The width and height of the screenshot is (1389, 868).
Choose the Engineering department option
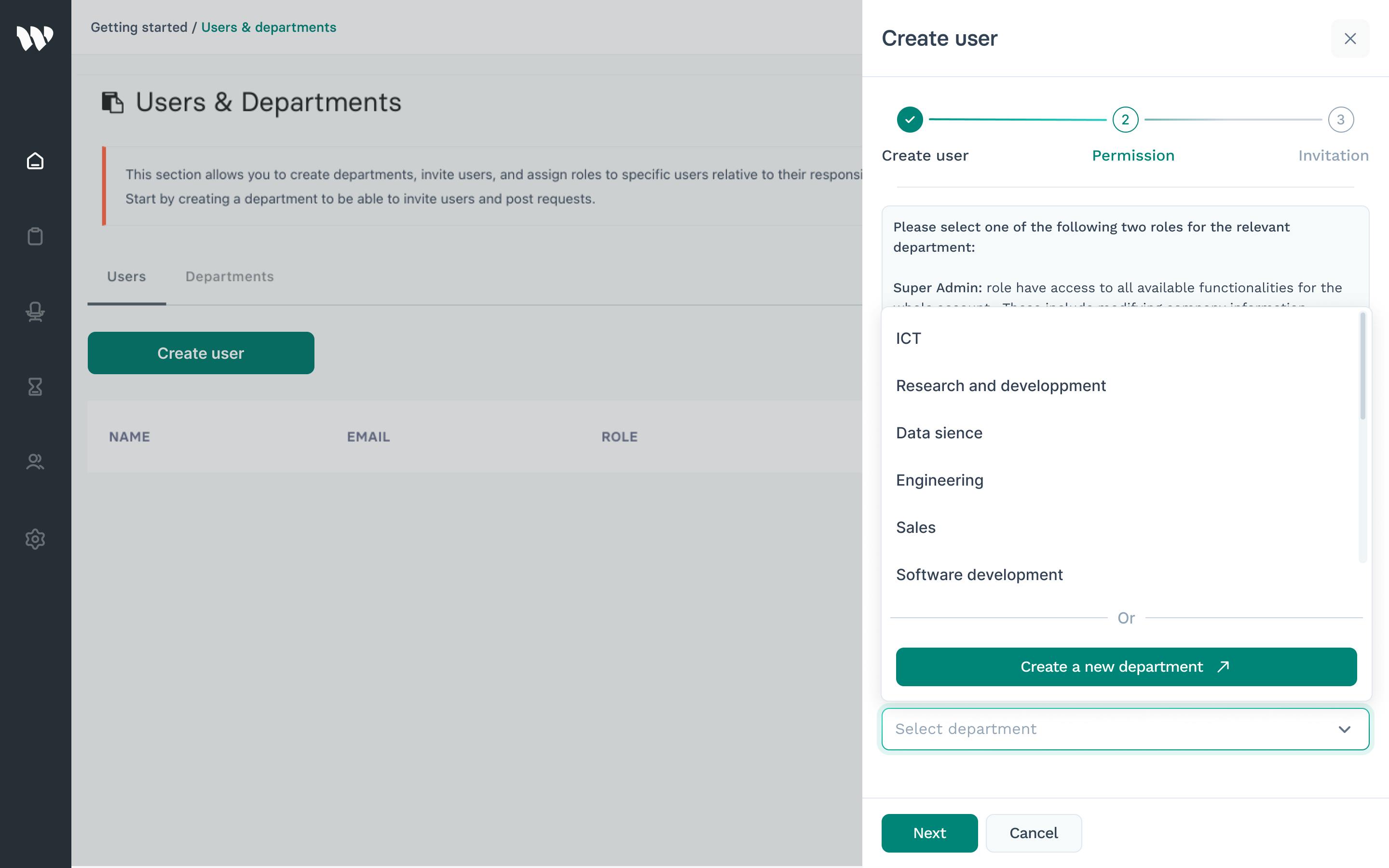(x=940, y=480)
